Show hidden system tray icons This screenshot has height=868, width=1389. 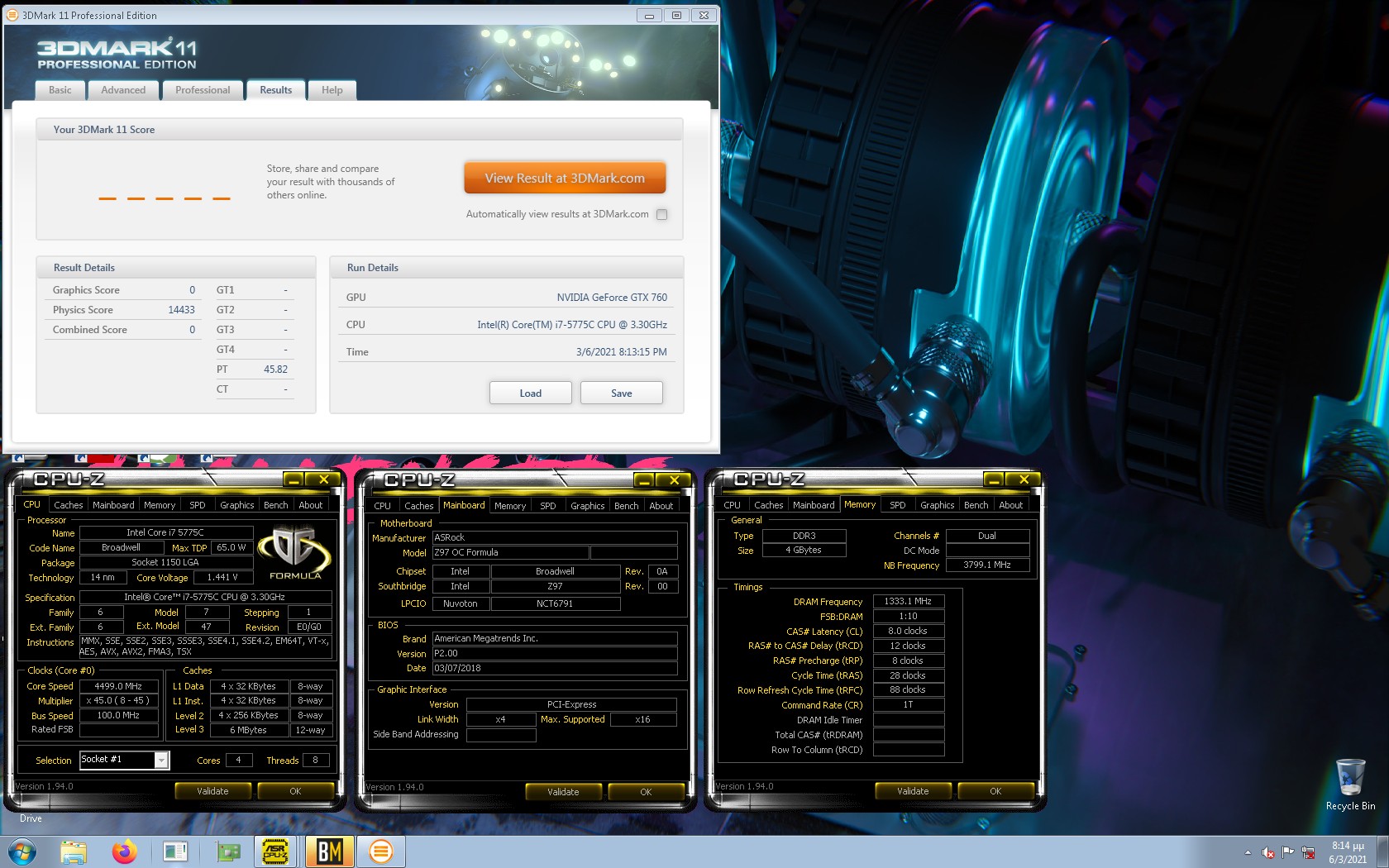[1248, 852]
